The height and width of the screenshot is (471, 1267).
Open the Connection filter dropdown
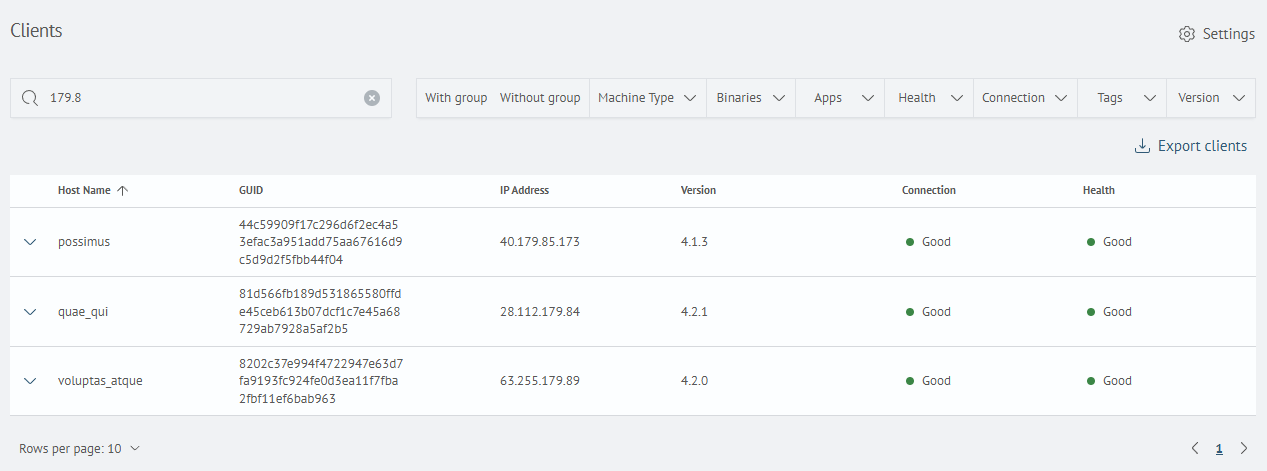point(1025,98)
